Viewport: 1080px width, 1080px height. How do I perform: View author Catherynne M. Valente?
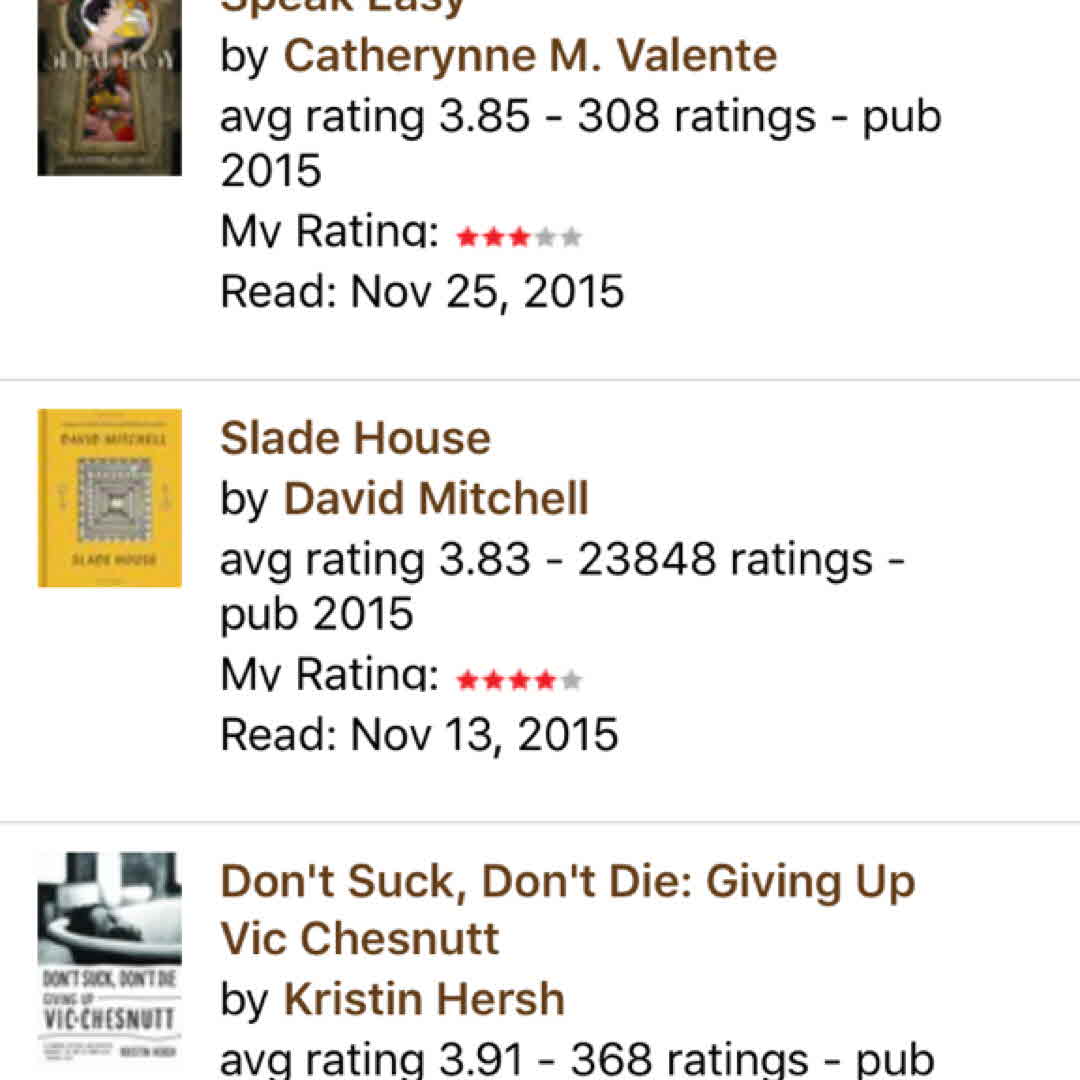(530, 56)
